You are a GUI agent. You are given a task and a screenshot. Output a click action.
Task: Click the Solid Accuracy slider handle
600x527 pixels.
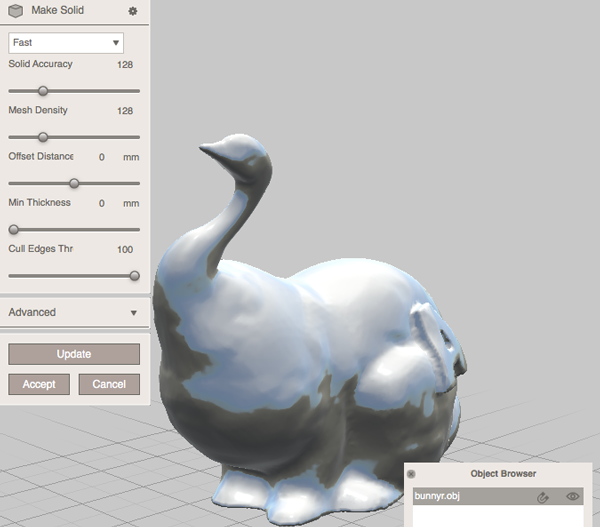tap(43, 91)
